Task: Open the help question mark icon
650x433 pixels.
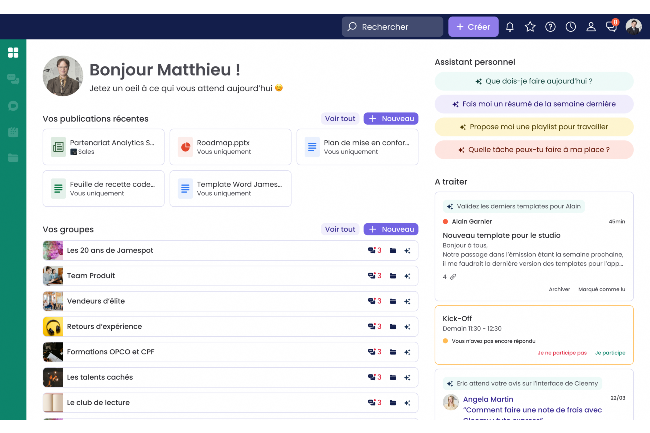Action: click(x=550, y=27)
